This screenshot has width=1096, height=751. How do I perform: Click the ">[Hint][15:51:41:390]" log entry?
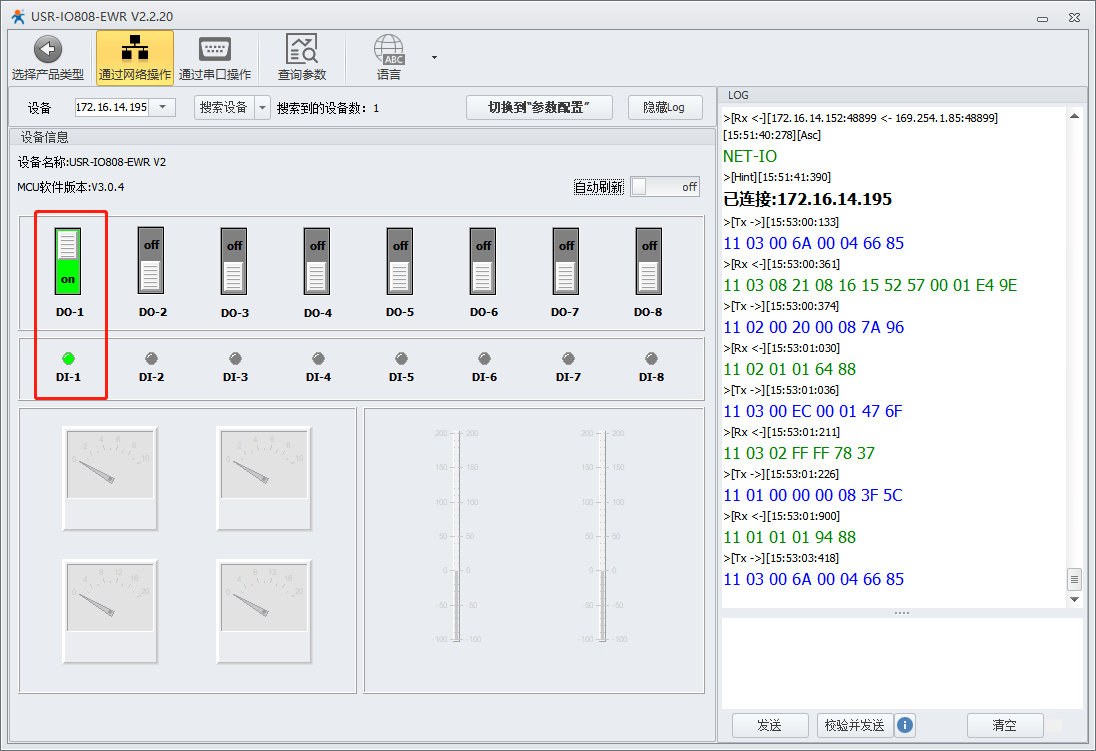777,178
